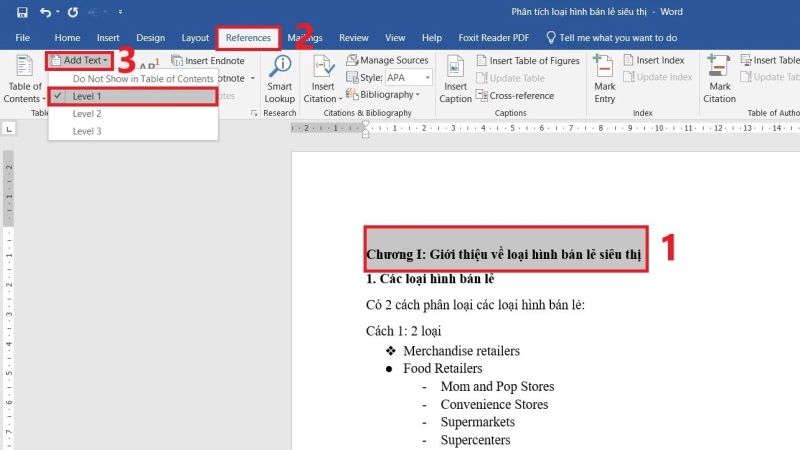
Task: Open the Table of Contents gallery
Action: coord(24,80)
